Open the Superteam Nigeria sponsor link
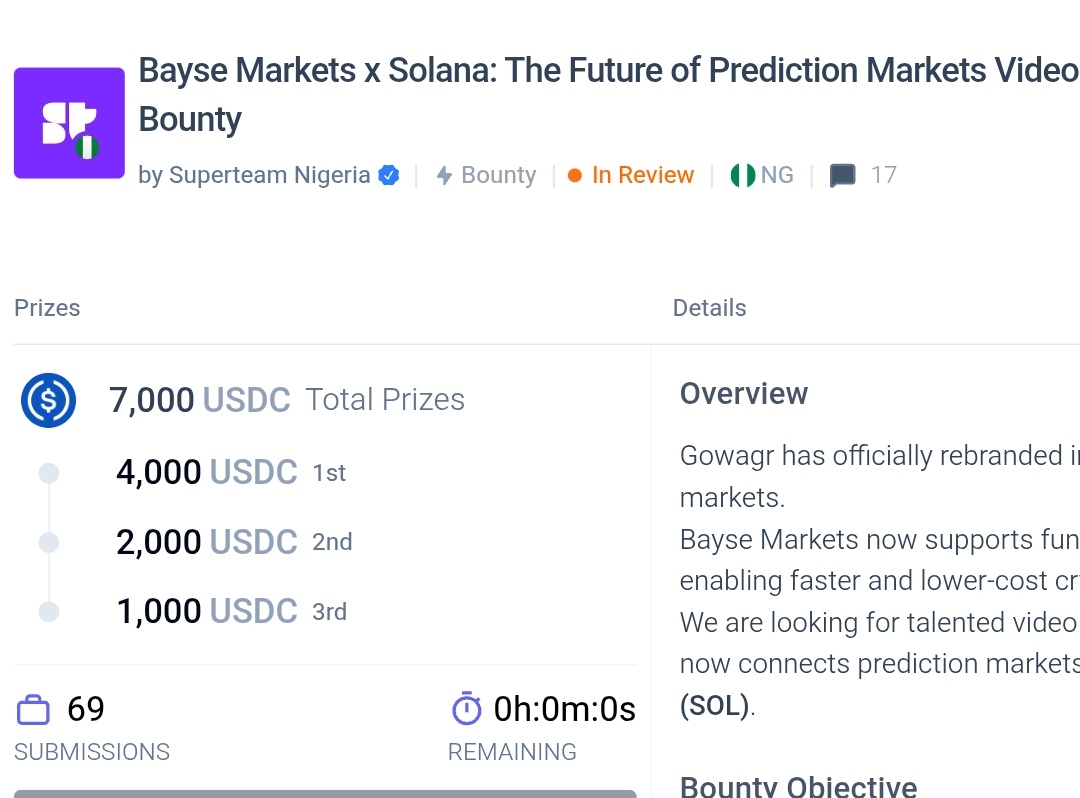The width and height of the screenshot is (1080, 798). [269, 175]
